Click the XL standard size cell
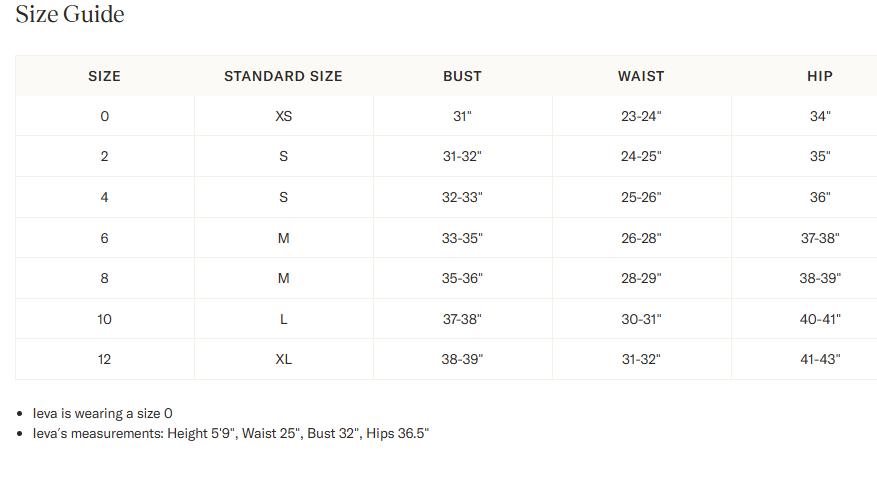The width and height of the screenshot is (877, 480). 283,360
